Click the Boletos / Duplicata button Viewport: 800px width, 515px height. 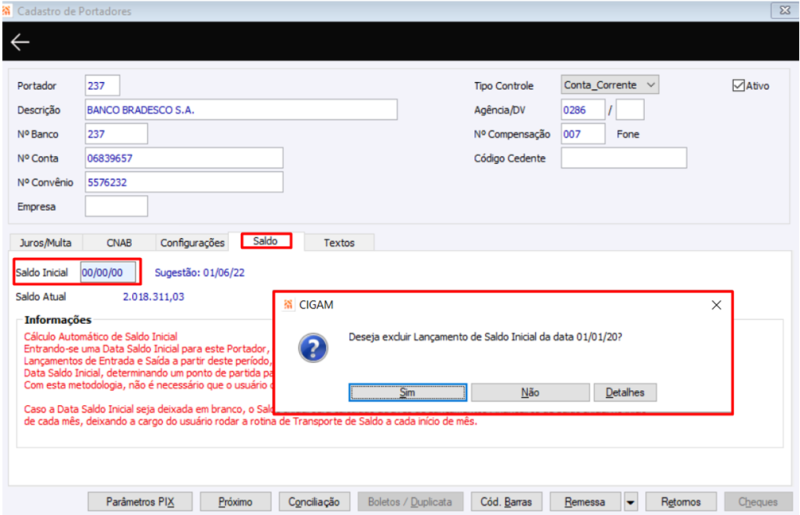(410, 502)
